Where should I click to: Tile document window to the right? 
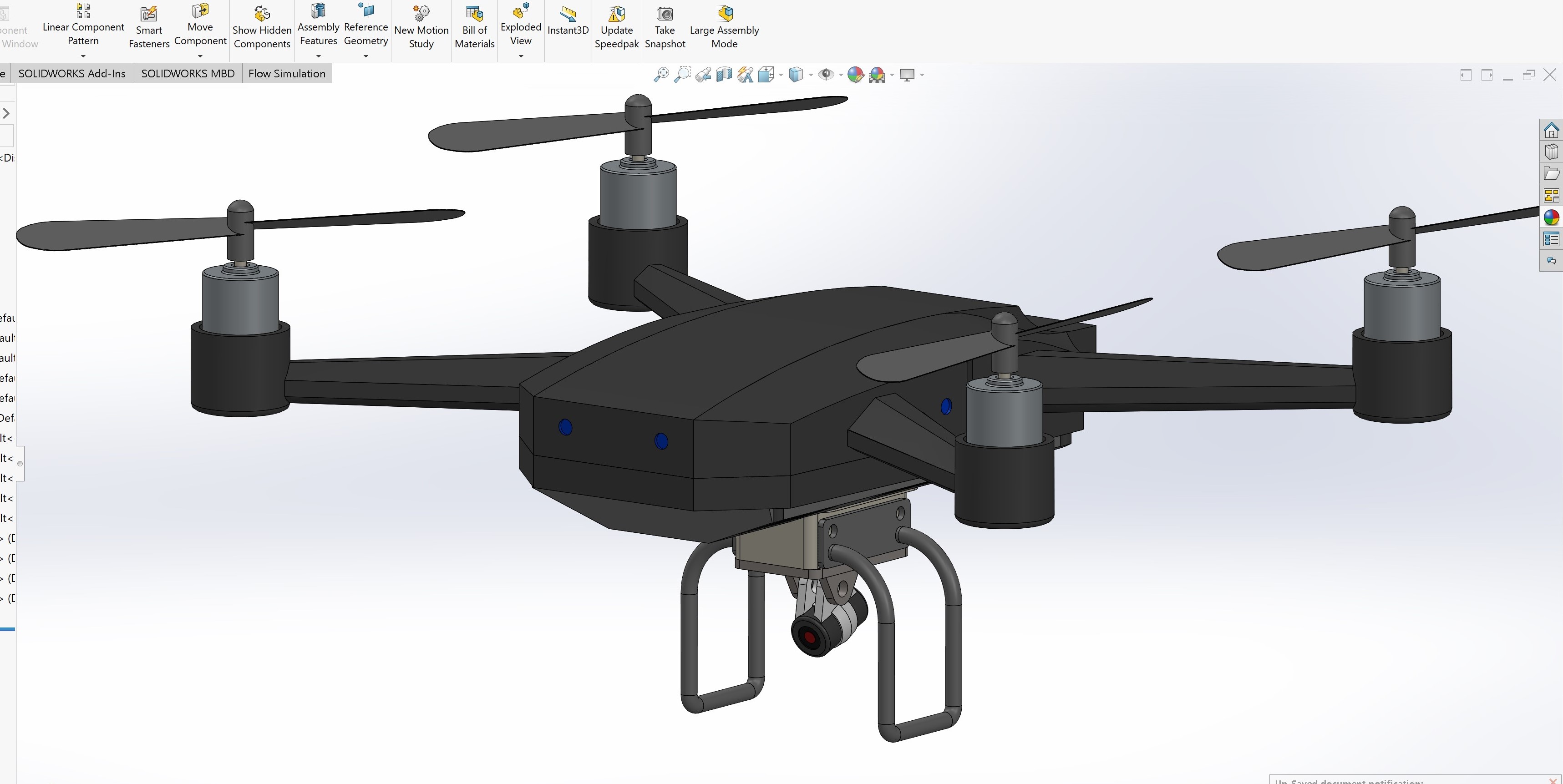[1487, 75]
